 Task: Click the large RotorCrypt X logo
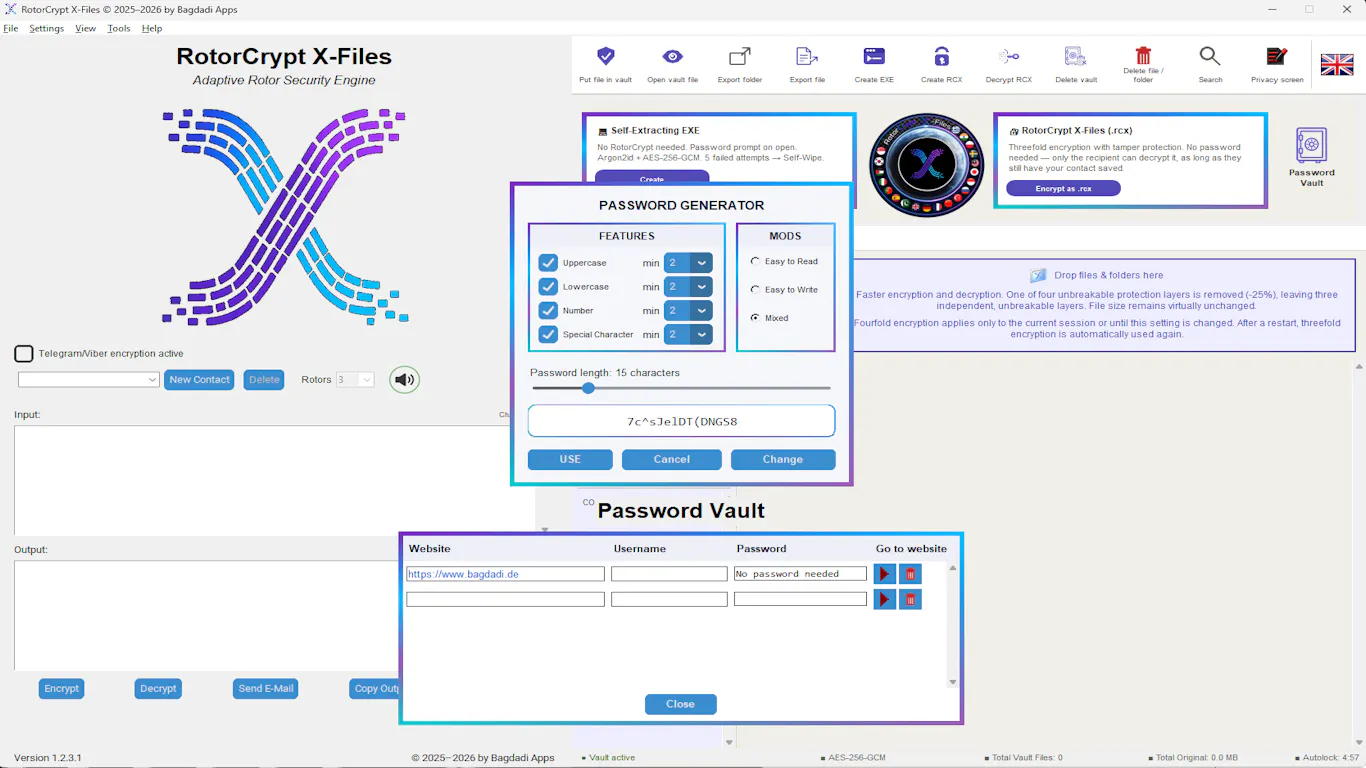(285, 217)
